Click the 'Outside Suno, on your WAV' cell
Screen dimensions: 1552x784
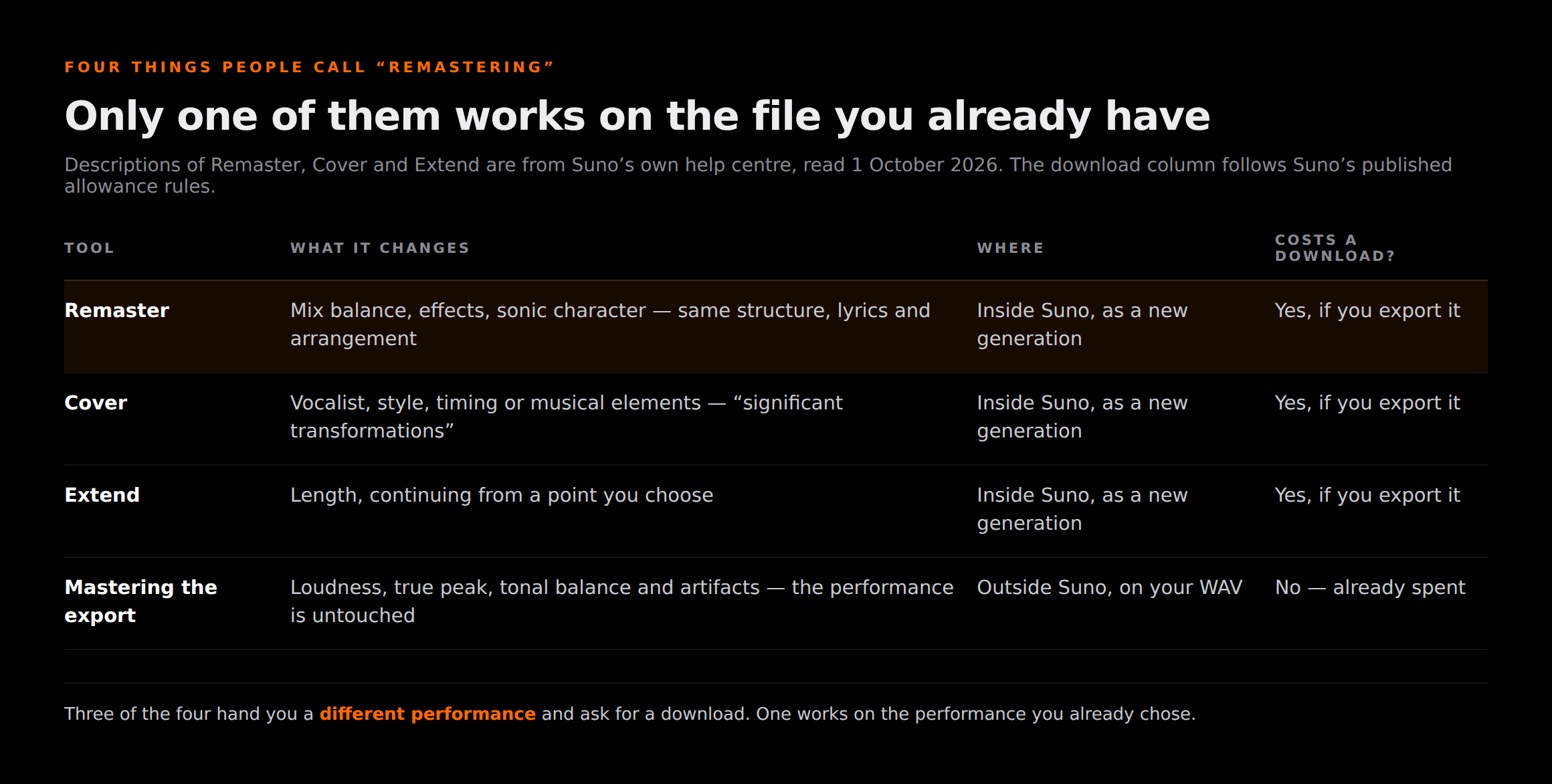tap(1109, 587)
